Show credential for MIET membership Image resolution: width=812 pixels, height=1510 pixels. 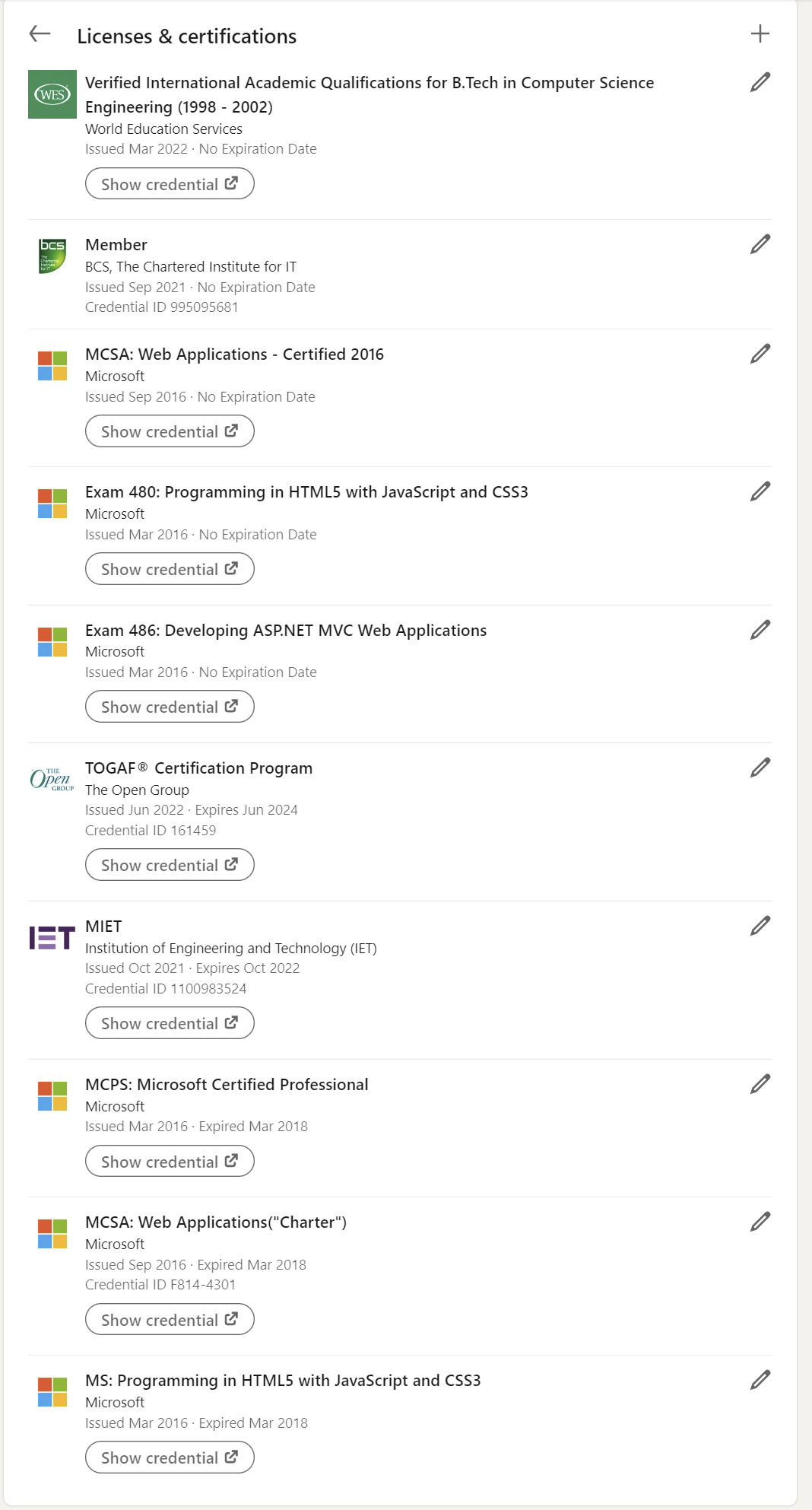[170, 1023]
